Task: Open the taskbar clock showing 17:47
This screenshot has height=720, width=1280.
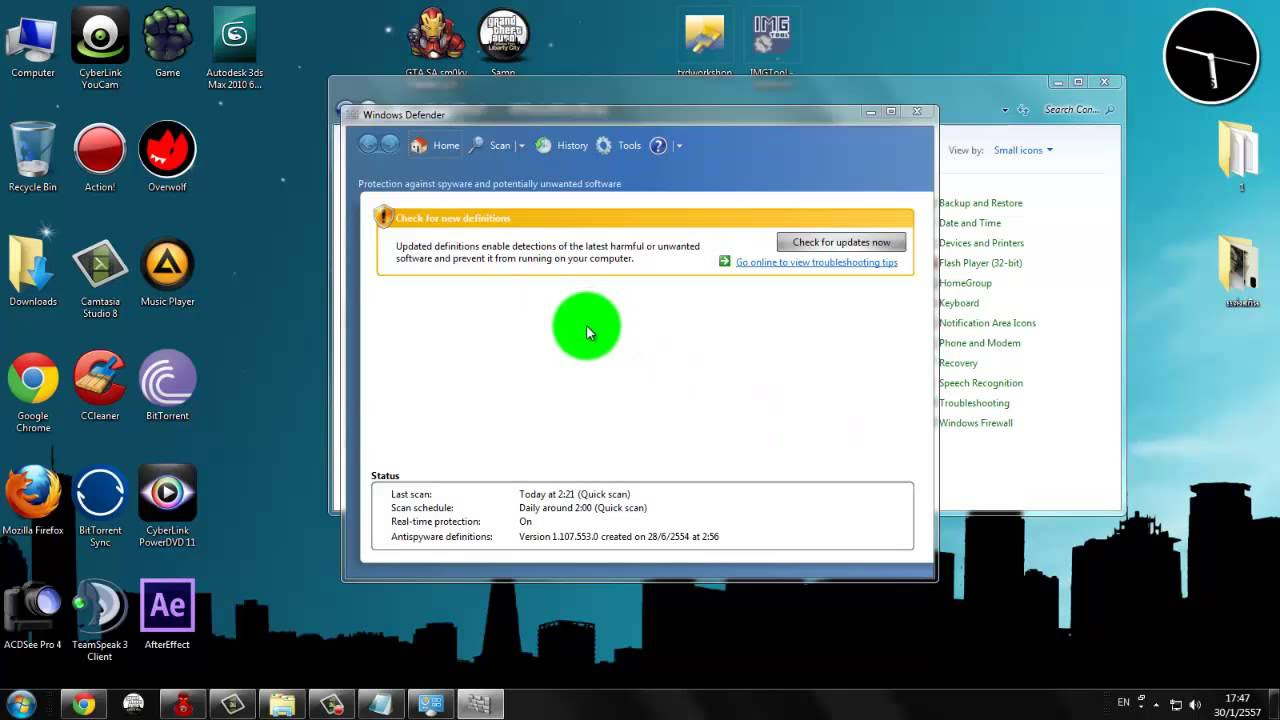Action: point(1238,704)
